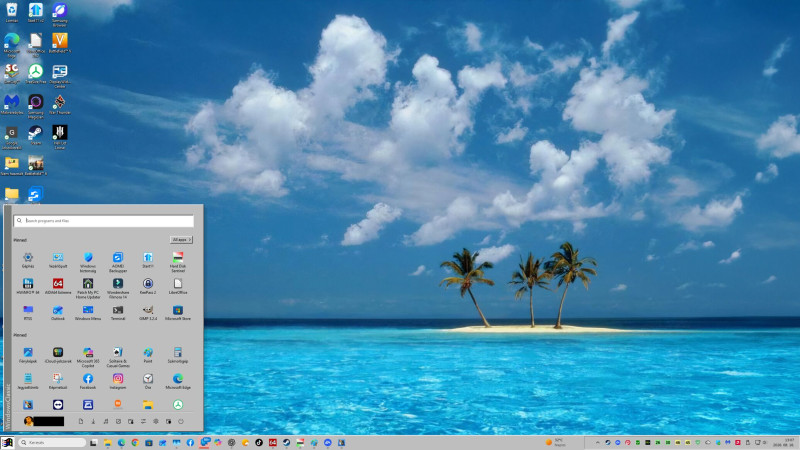The image size is (800, 450).
Task: Launch the Clock app in start menu
Action: (148, 381)
